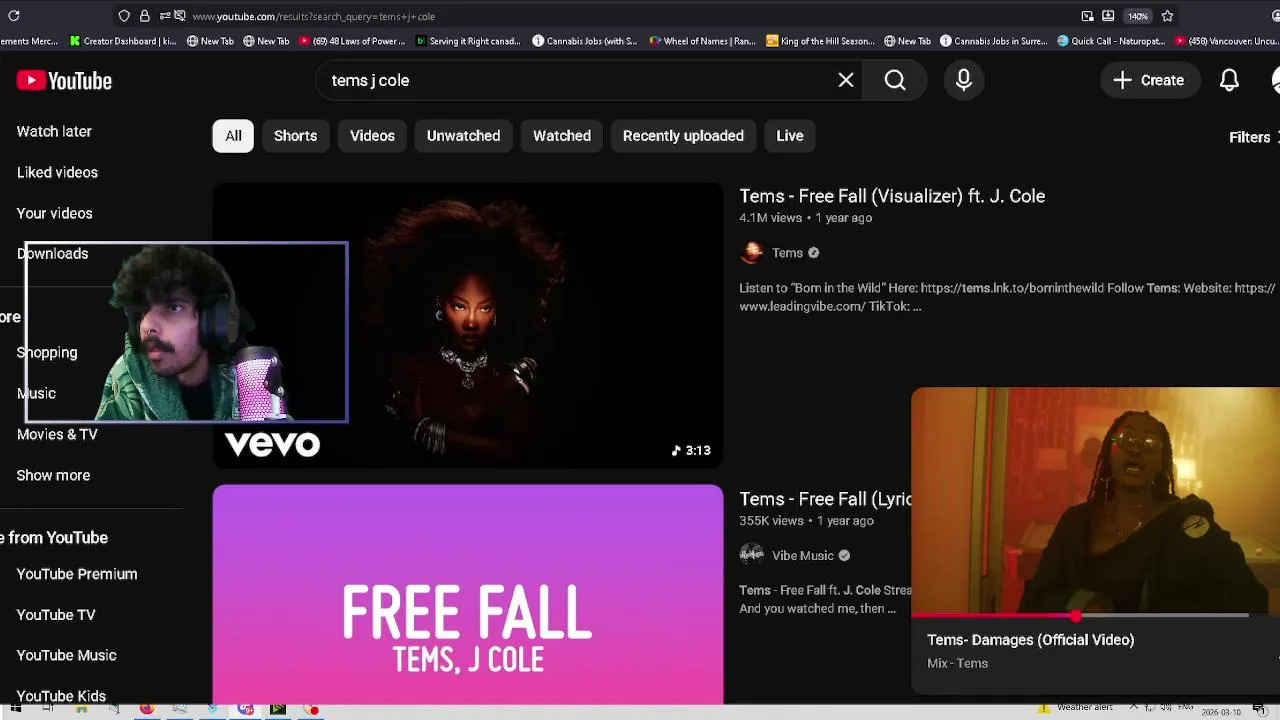Open the Serving it Right bookmark
The width and height of the screenshot is (1280, 720).
pyautogui.click(x=468, y=41)
